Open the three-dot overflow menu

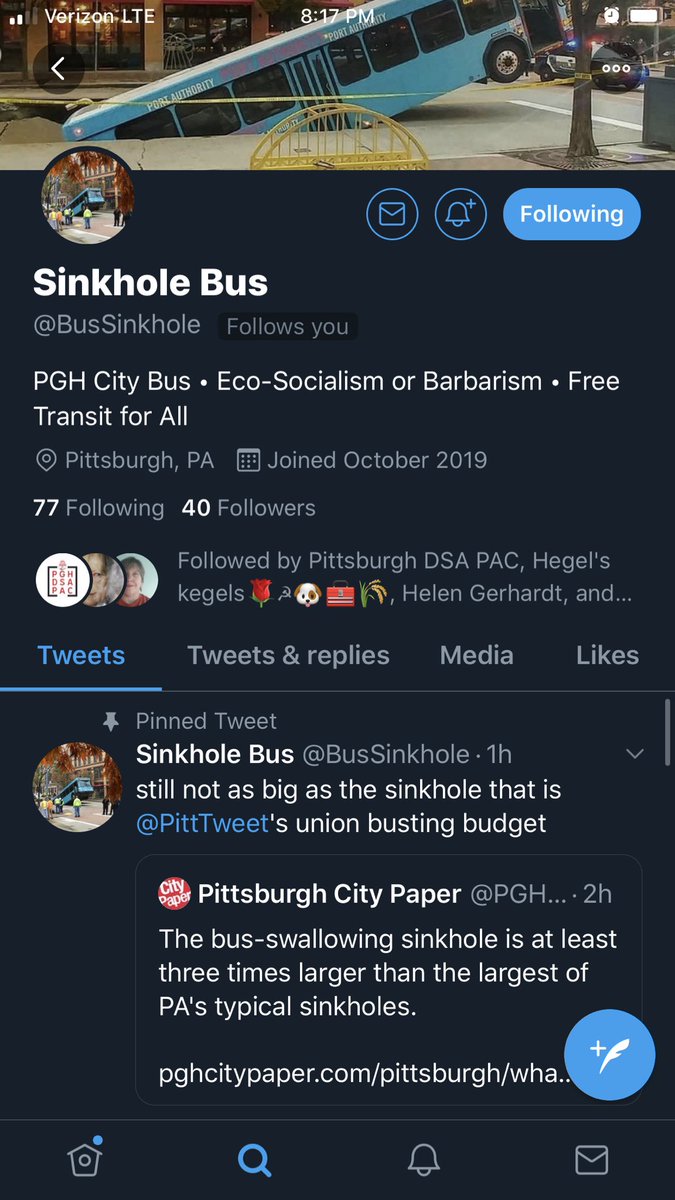(616, 68)
